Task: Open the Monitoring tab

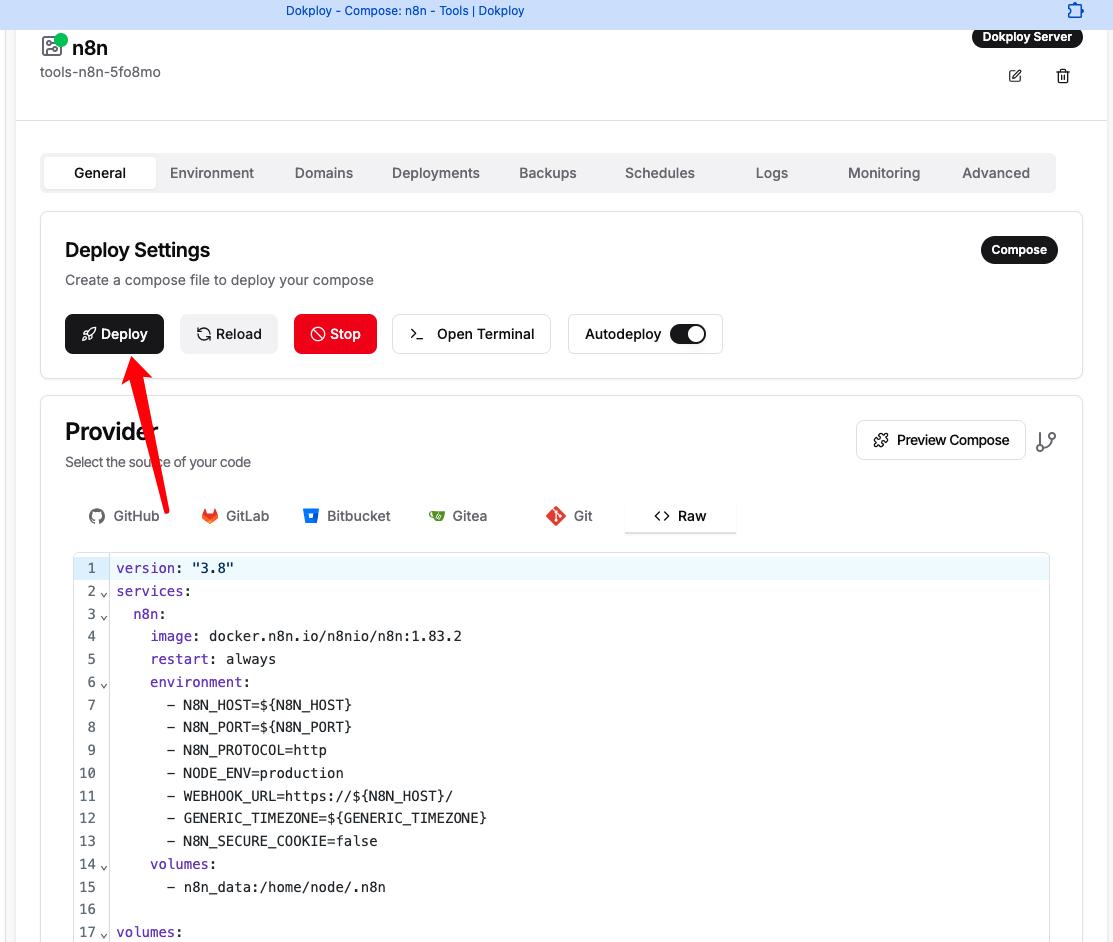Action: tap(883, 173)
